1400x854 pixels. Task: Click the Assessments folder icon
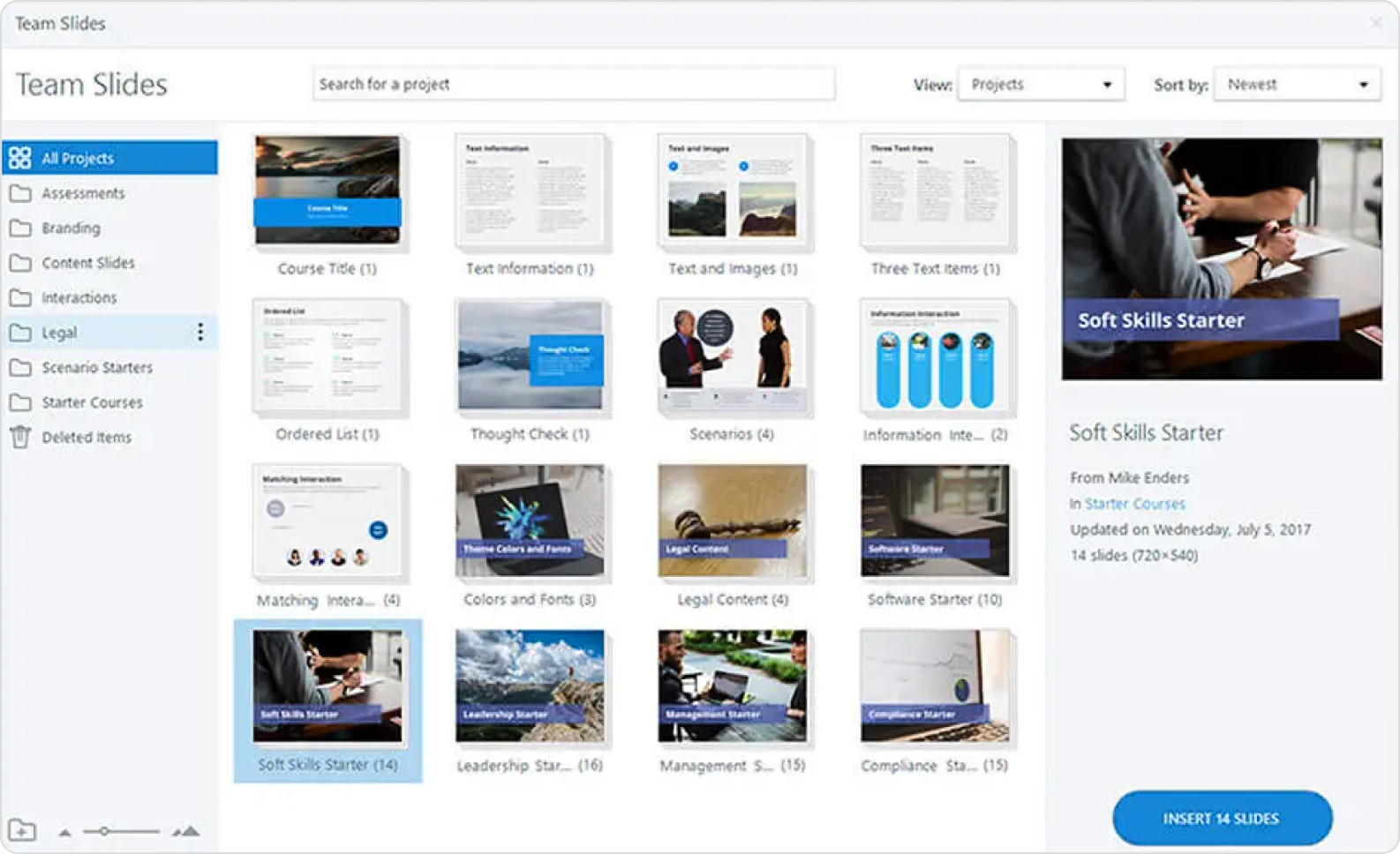[20, 193]
